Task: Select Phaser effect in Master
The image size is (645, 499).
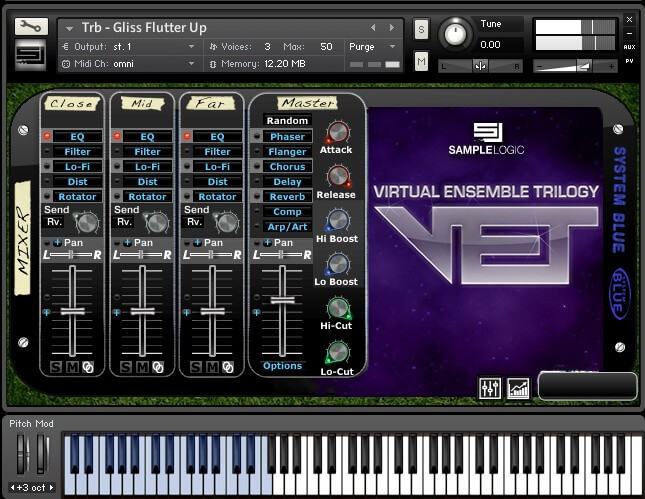Action: tap(287, 137)
